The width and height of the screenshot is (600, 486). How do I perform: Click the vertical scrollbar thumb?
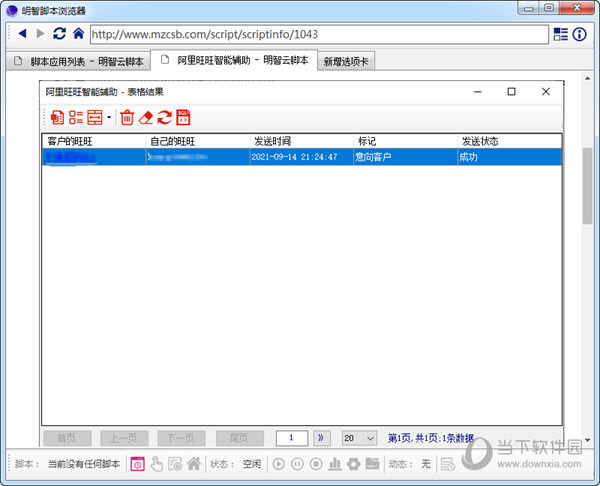coord(587,186)
